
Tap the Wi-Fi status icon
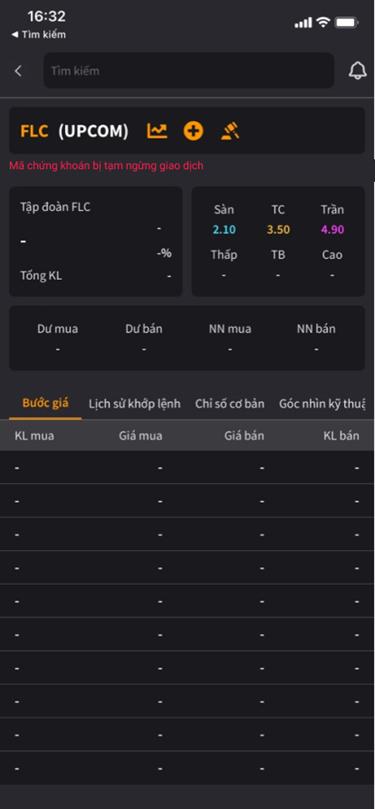click(x=323, y=22)
